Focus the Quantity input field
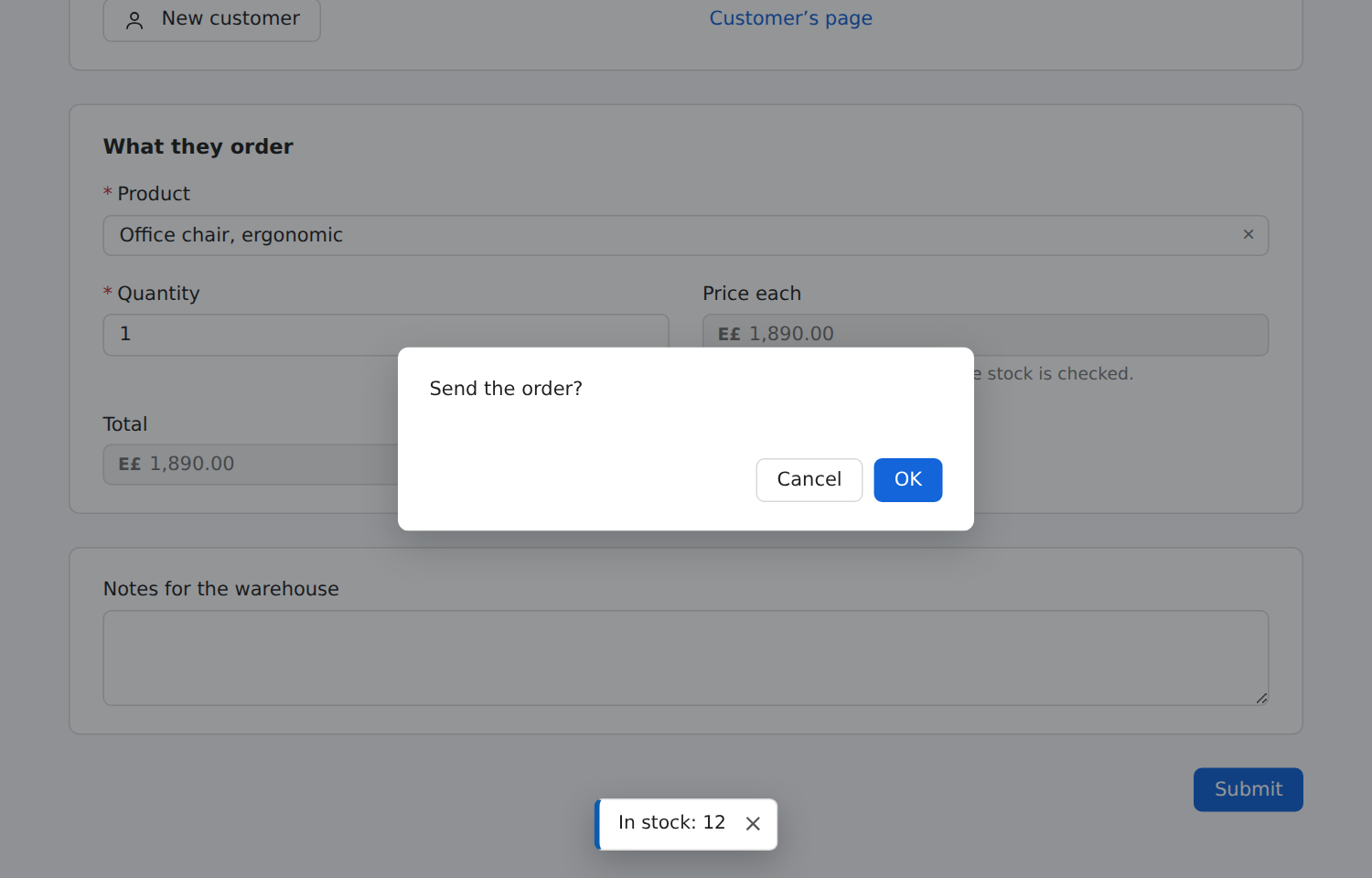 pyautogui.click(x=386, y=334)
